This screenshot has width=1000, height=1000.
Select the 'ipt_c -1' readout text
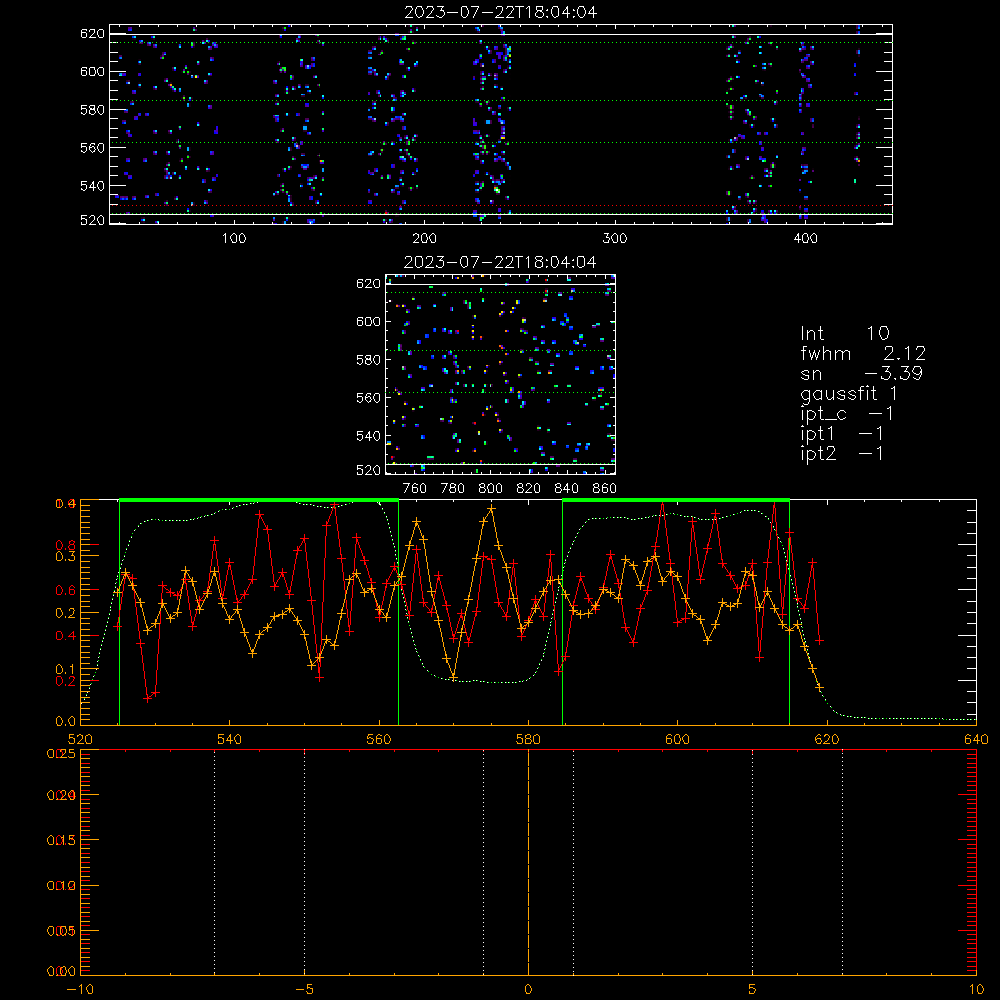click(846, 414)
